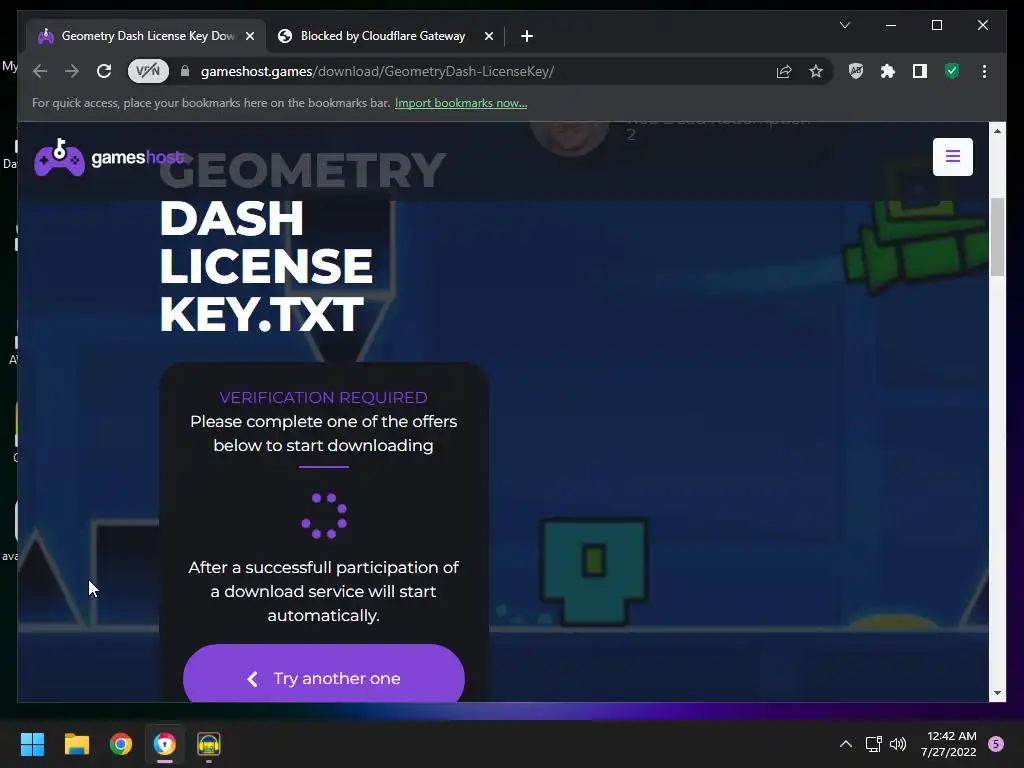Viewport: 1024px width, 768px height.
Task: Show hidden system tray icons
Action: [x=845, y=744]
